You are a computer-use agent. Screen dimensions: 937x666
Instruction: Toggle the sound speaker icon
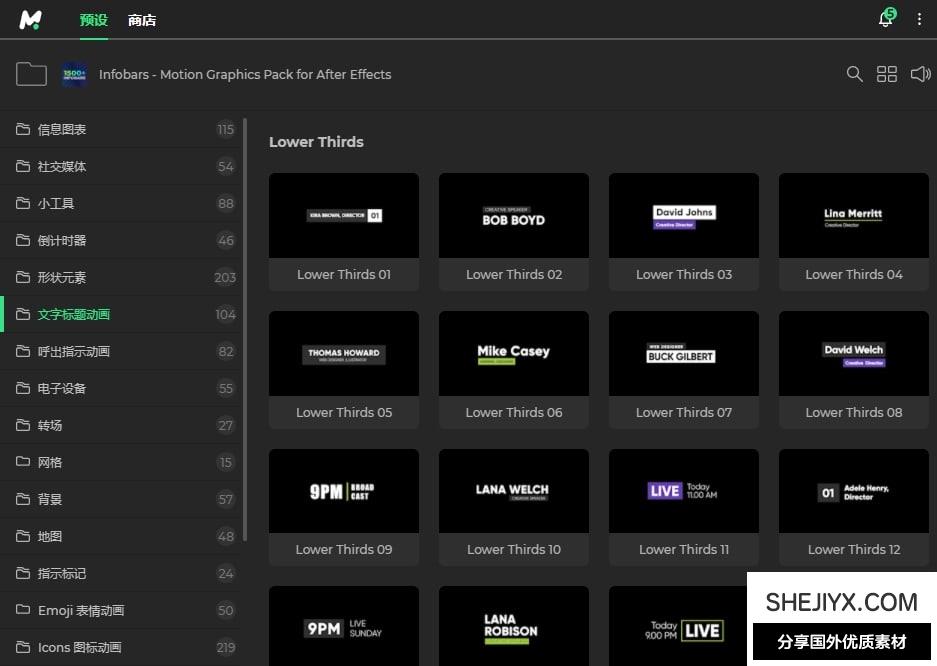[920, 74]
